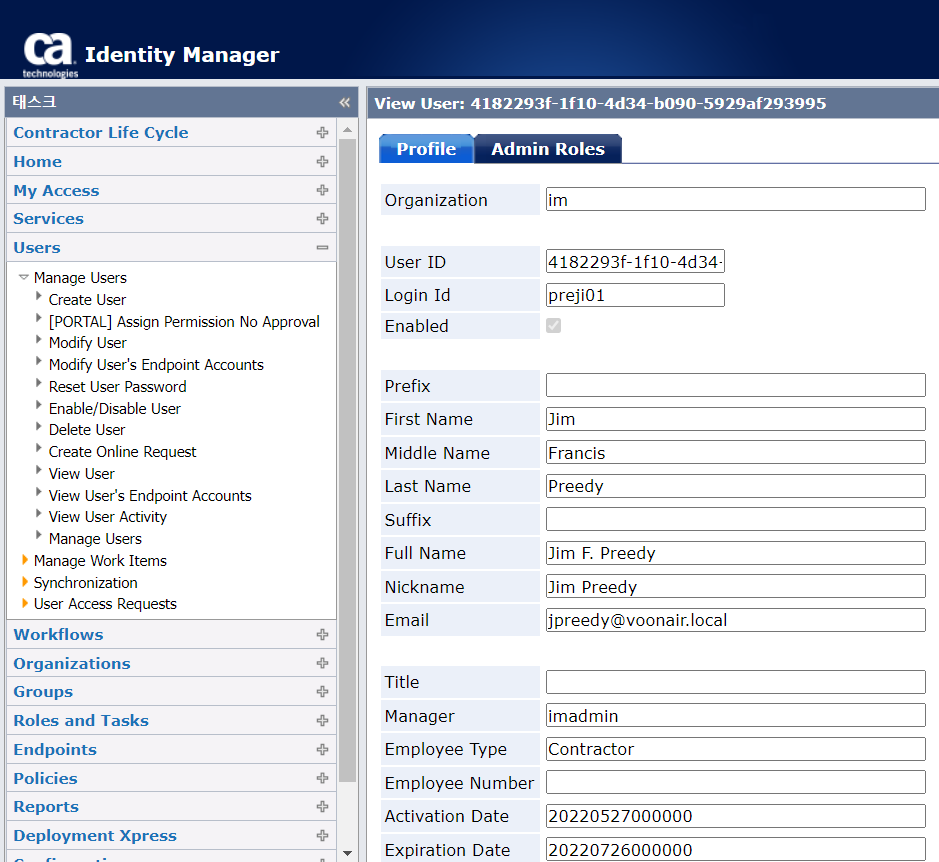
Task: Click the Manager field
Action: point(735,715)
